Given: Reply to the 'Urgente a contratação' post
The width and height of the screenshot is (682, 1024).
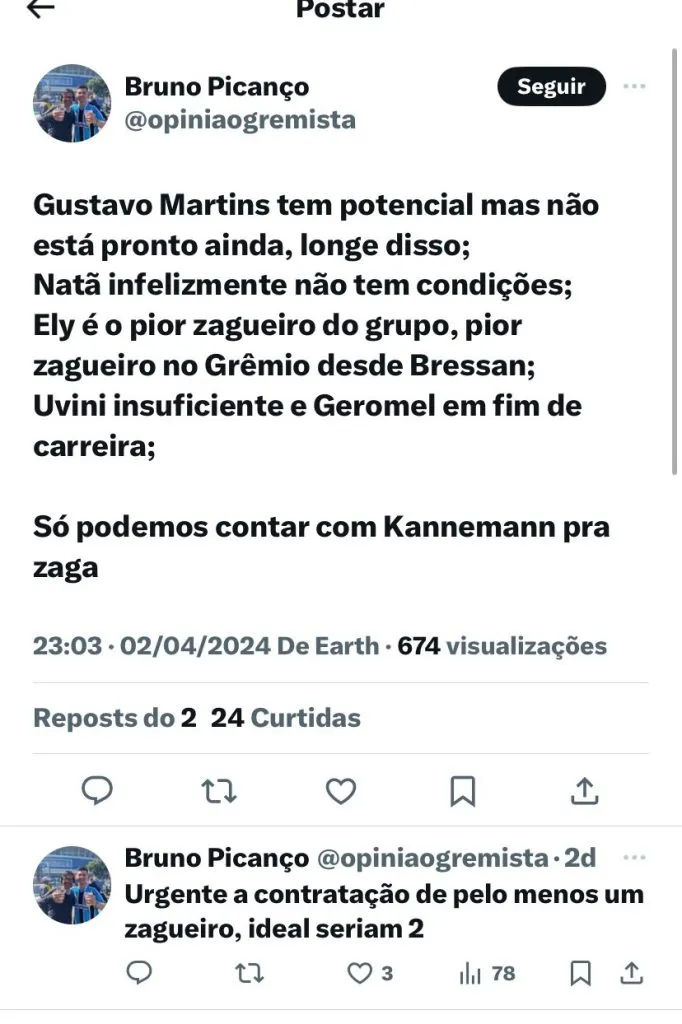Looking at the screenshot, I should click(x=141, y=972).
